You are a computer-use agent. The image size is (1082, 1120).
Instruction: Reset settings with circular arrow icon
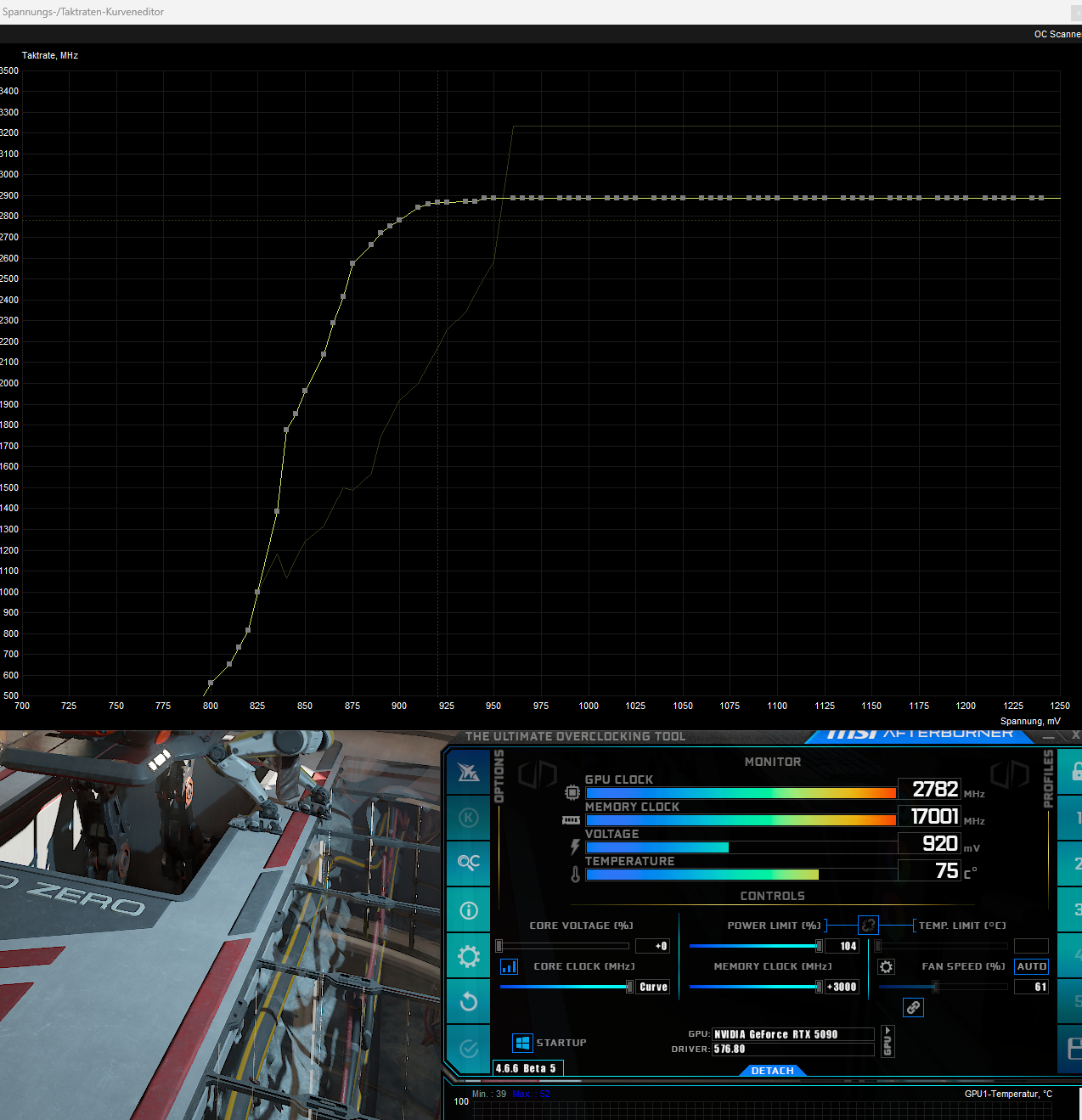click(x=468, y=1002)
